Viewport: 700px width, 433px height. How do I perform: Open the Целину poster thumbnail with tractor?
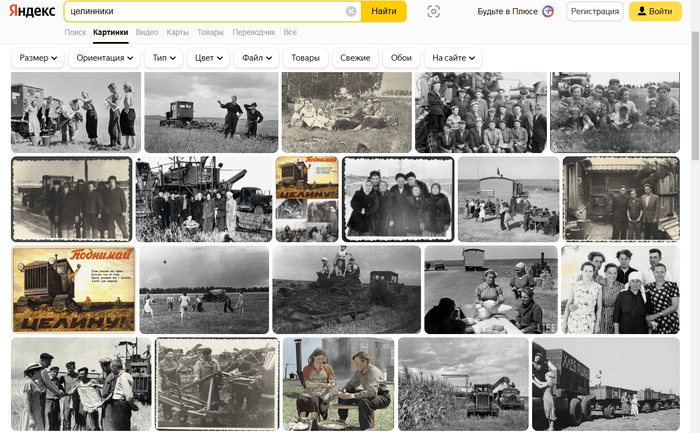(73, 289)
